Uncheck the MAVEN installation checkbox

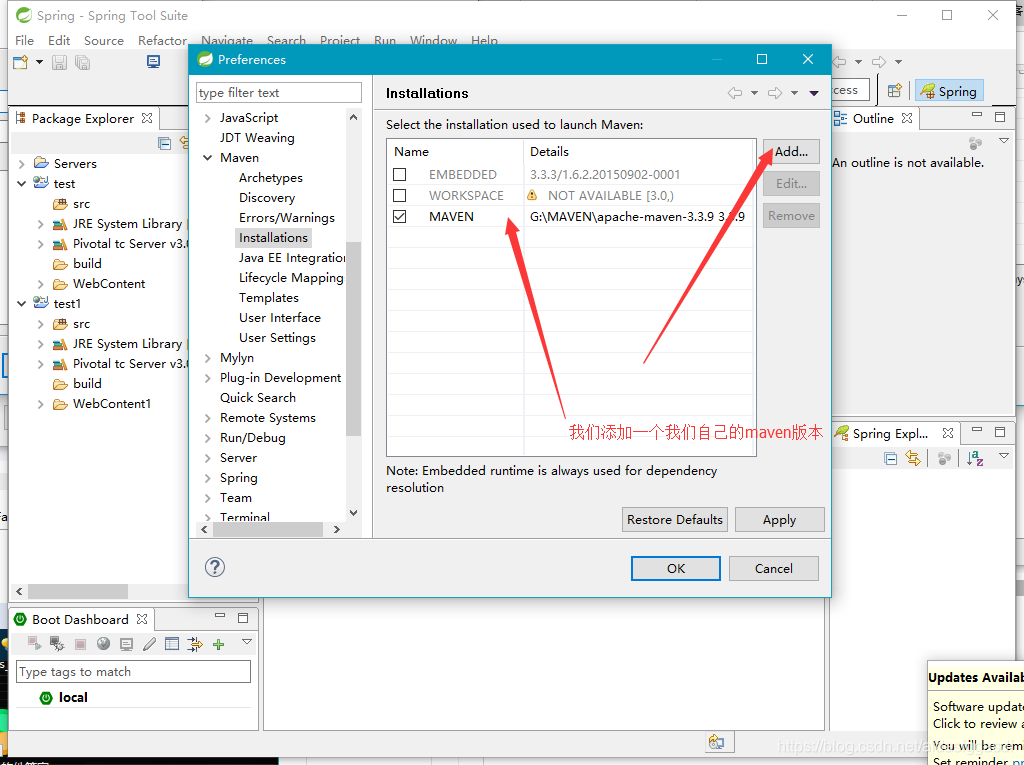(400, 216)
